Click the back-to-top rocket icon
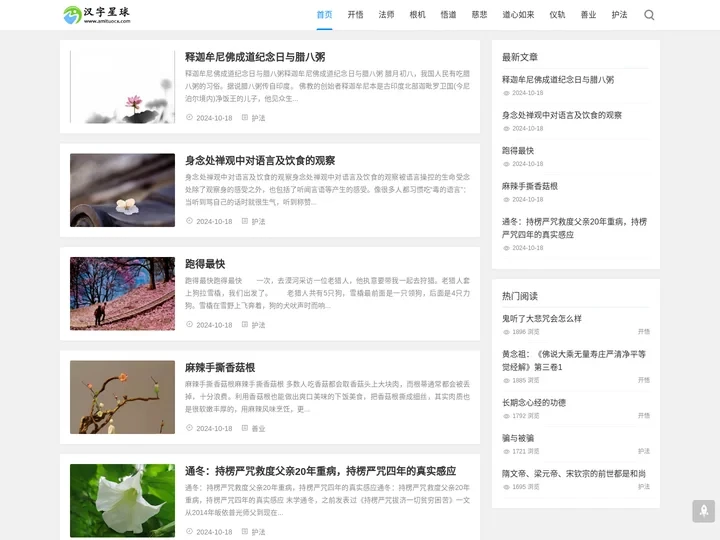 (x=703, y=511)
